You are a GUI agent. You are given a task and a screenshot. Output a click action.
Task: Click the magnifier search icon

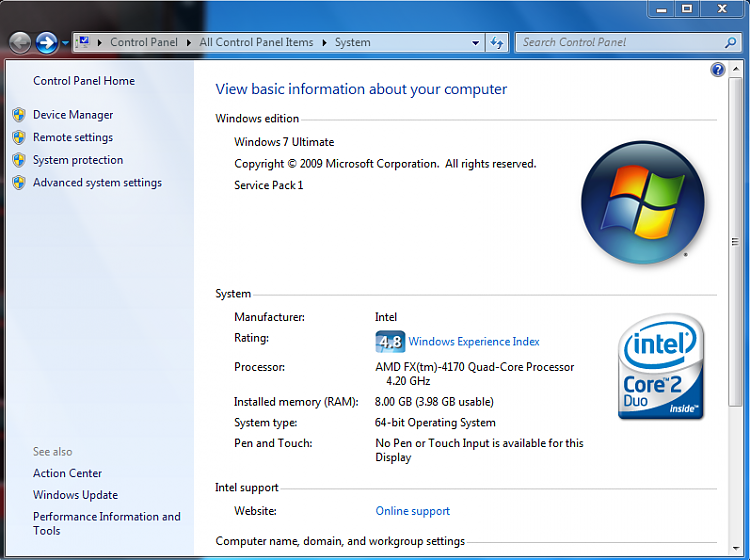click(730, 43)
